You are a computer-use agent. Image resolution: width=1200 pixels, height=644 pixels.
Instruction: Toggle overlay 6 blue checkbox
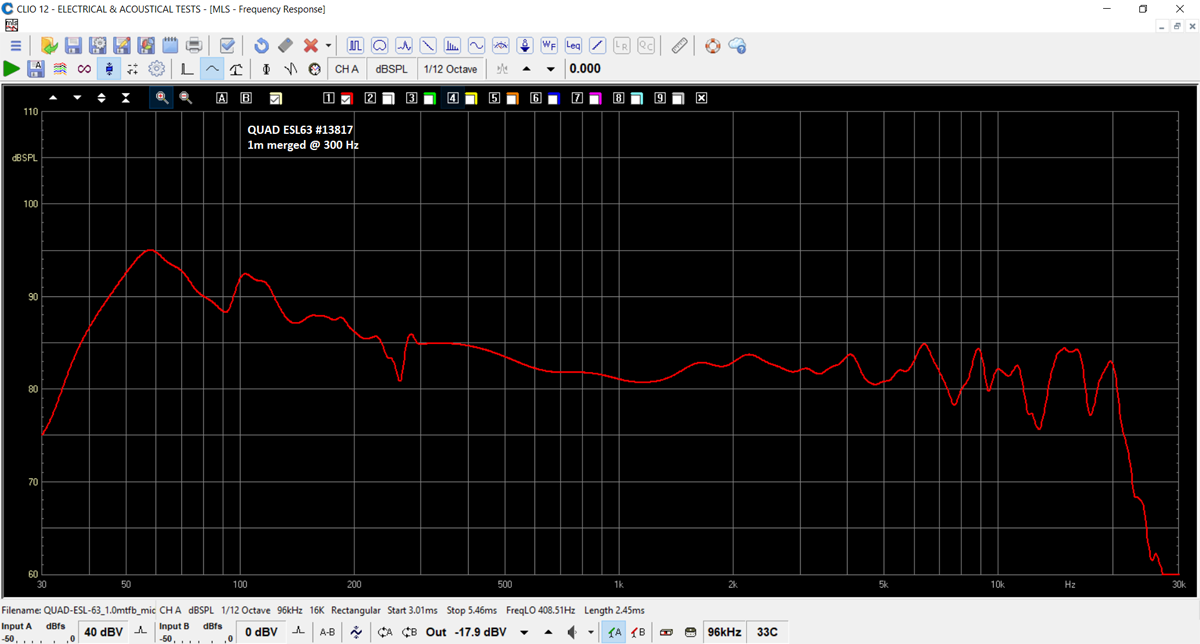552,98
